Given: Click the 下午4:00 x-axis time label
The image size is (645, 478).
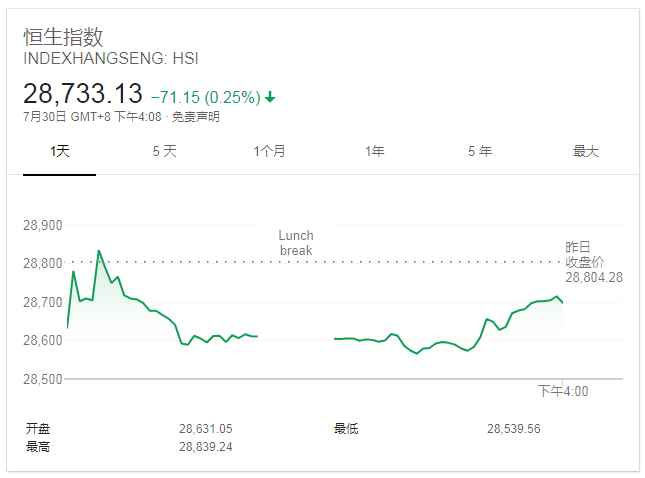Looking at the screenshot, I should (x=563, y=391).
